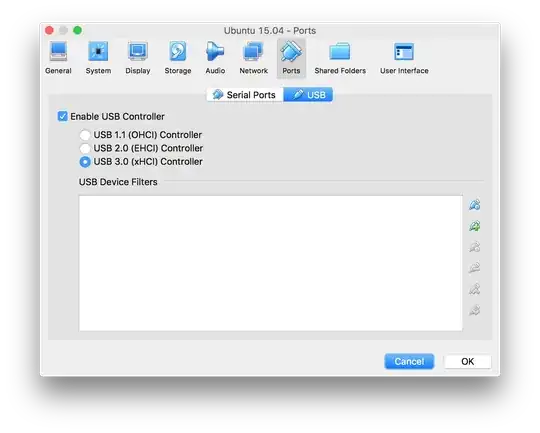Viewport: 540px width, 433px height.
Task: Open the Shared Folders section
Action: tap(340, 58)
